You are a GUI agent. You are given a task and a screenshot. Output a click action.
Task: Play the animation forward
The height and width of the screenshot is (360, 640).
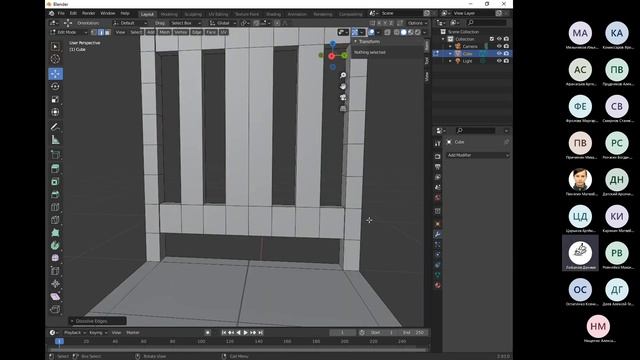[246, 333]
